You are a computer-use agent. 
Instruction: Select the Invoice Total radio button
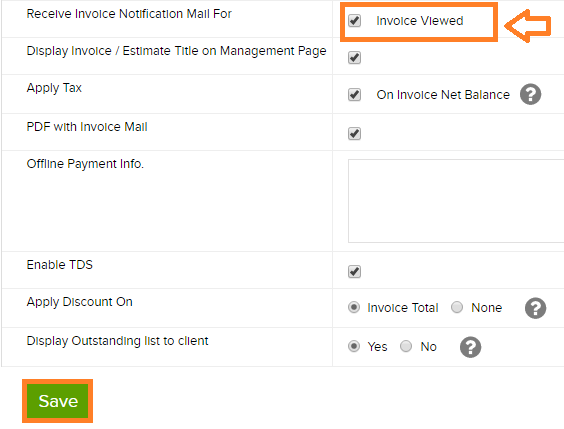tap(354, 307)
